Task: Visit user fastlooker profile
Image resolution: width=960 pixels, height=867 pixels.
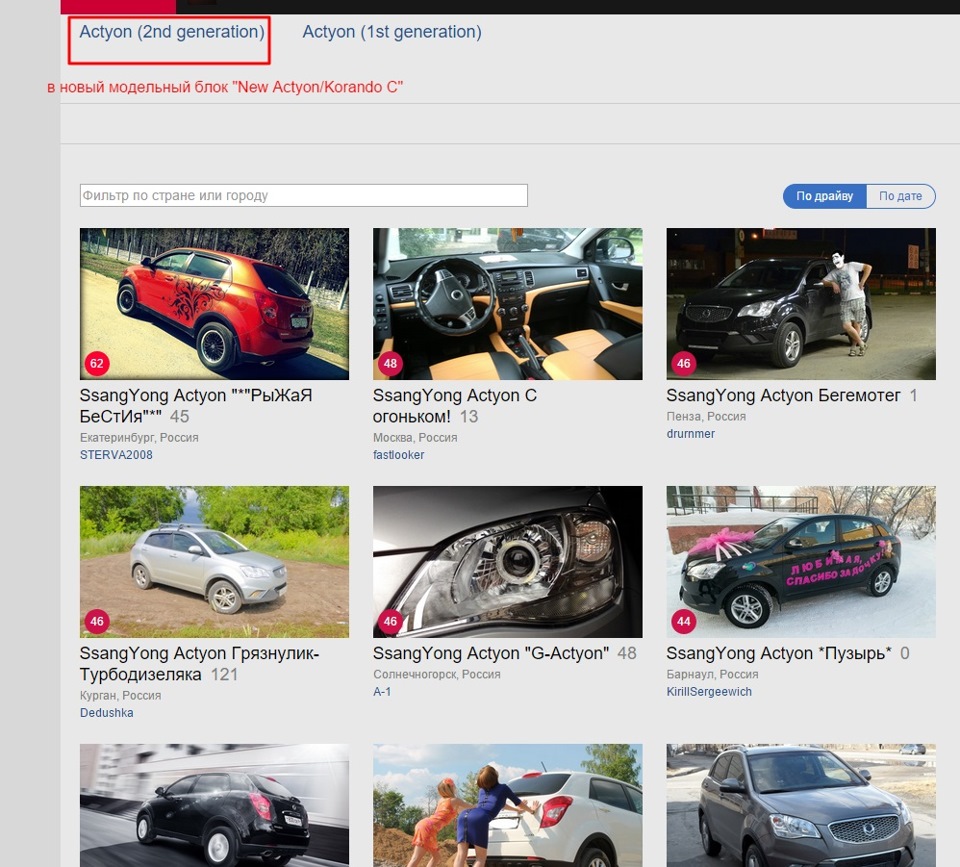Action: tap(399, 455)
